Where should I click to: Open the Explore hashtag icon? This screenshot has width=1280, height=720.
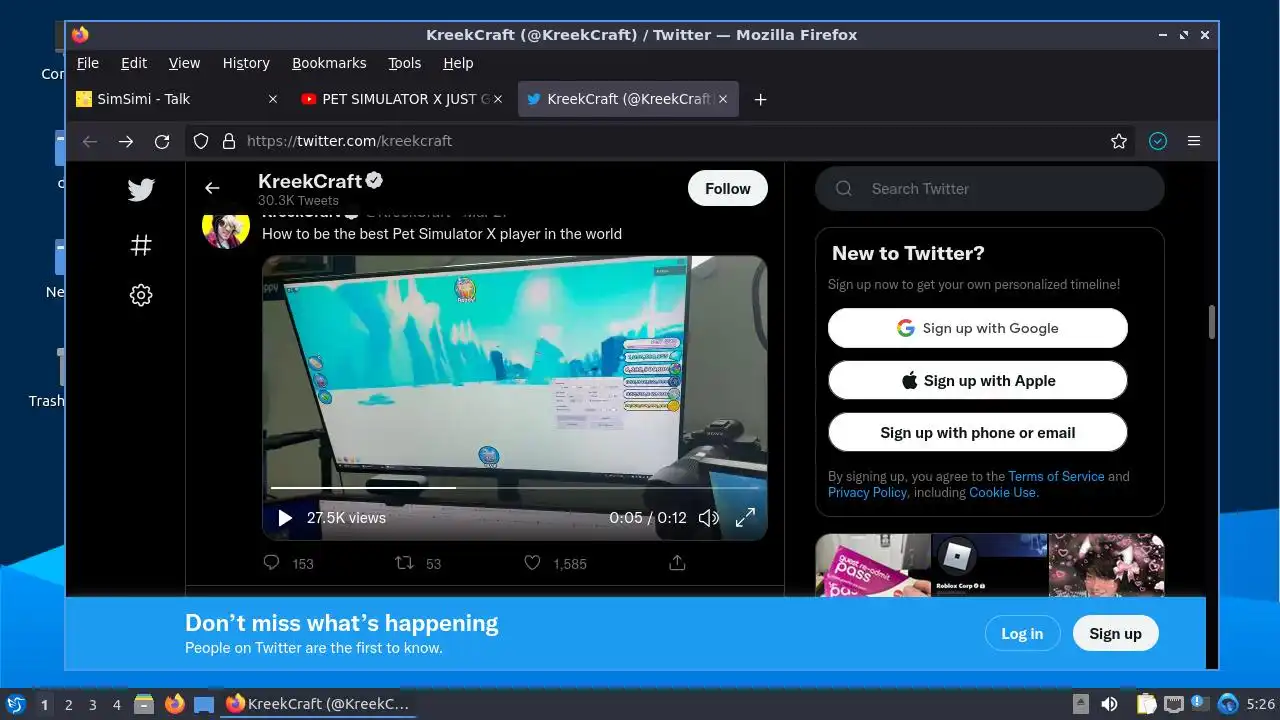pos(141,244)
